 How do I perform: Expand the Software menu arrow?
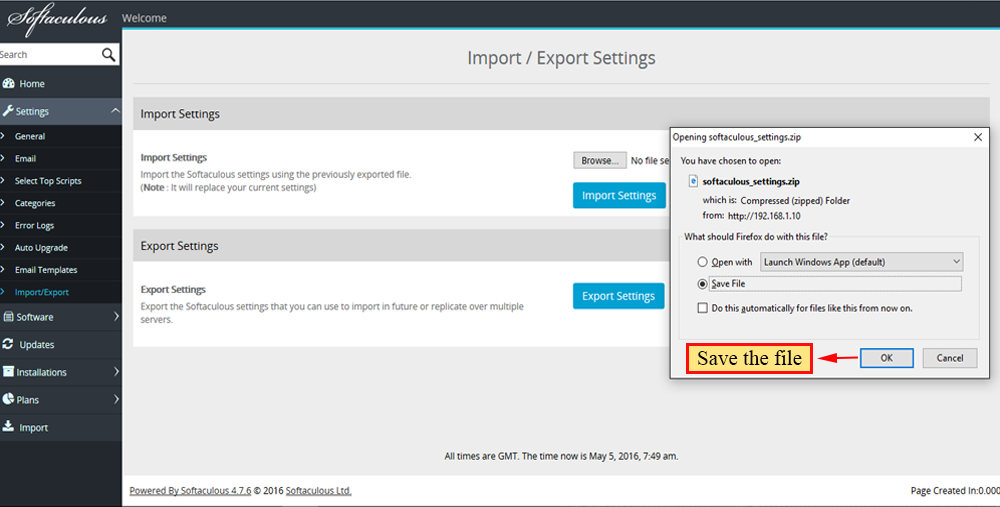116,316
